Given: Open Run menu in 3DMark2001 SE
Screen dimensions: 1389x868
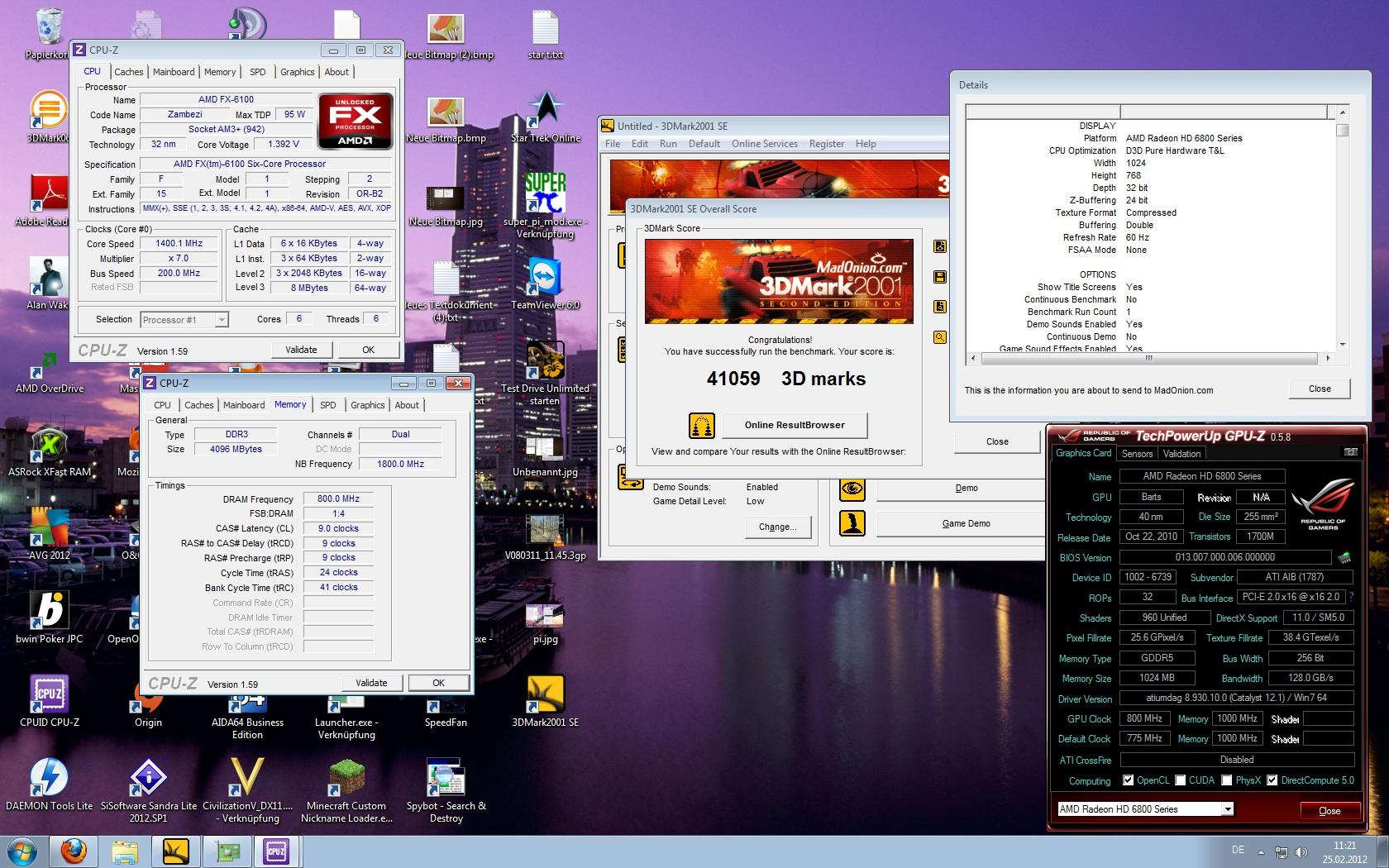Looking at the screenshot, I should [668, 144].
